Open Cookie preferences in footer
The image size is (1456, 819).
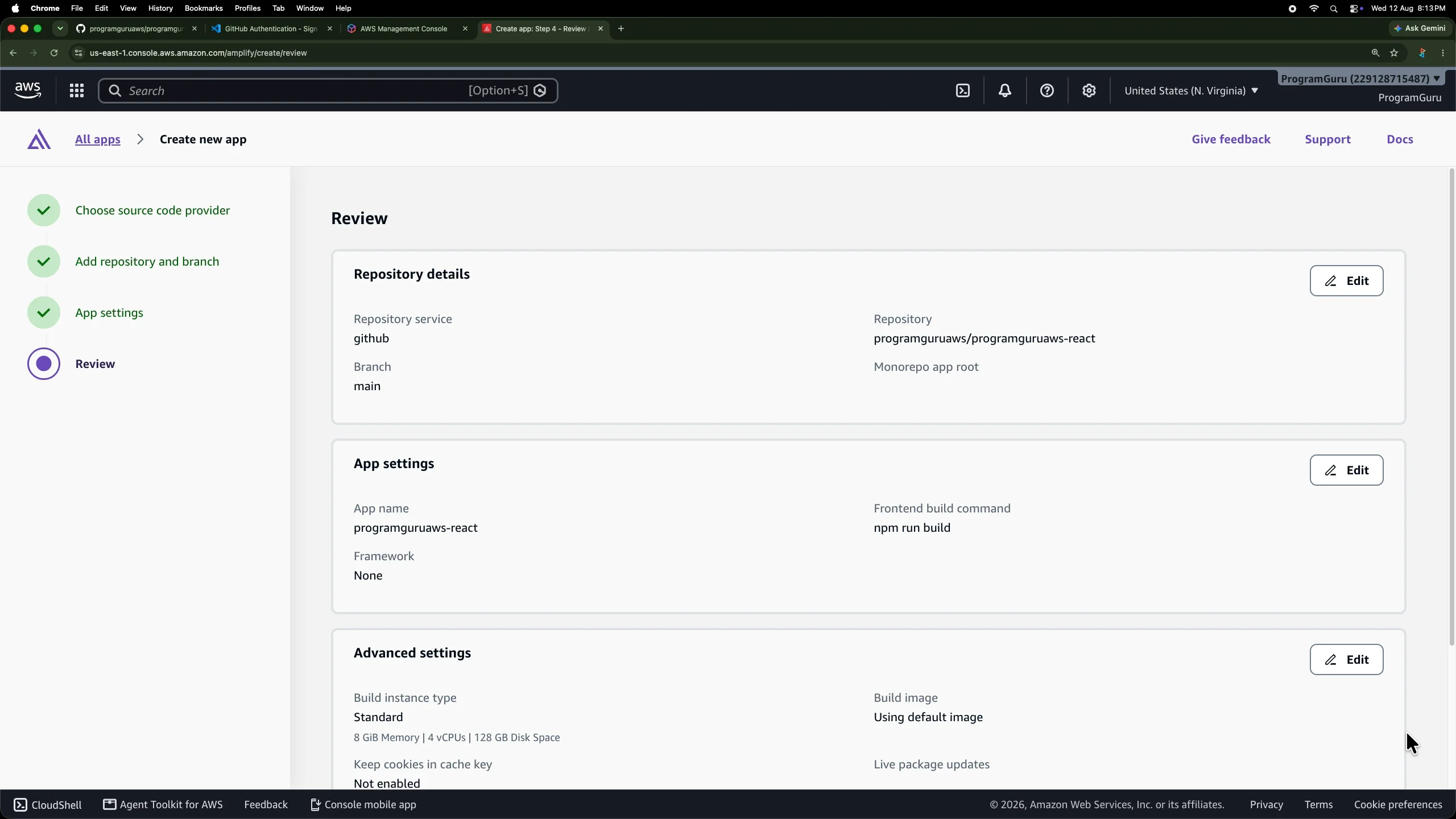1398,805
